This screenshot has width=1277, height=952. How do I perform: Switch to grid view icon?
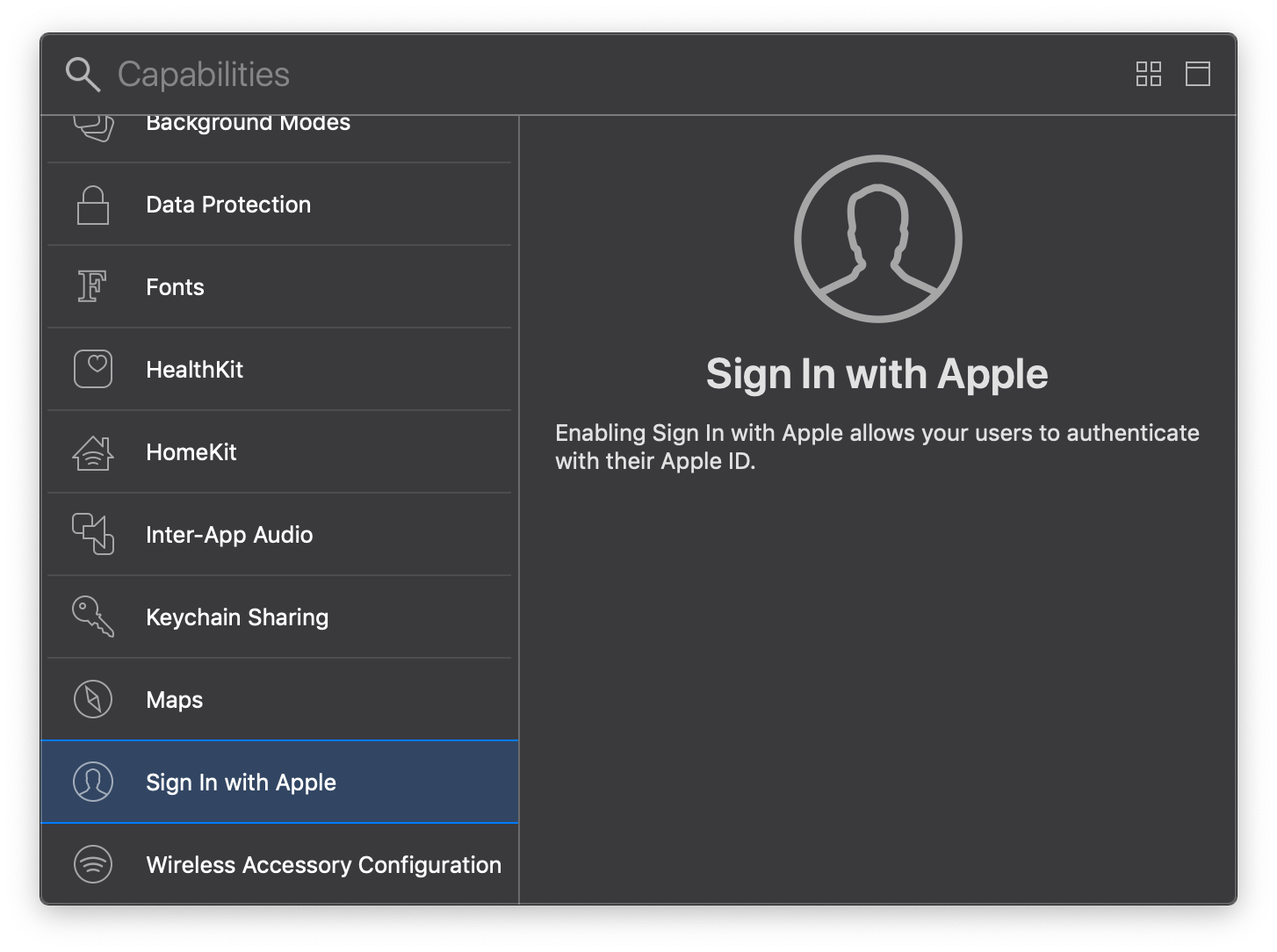pyautogui.click(x=1149, y=74)
